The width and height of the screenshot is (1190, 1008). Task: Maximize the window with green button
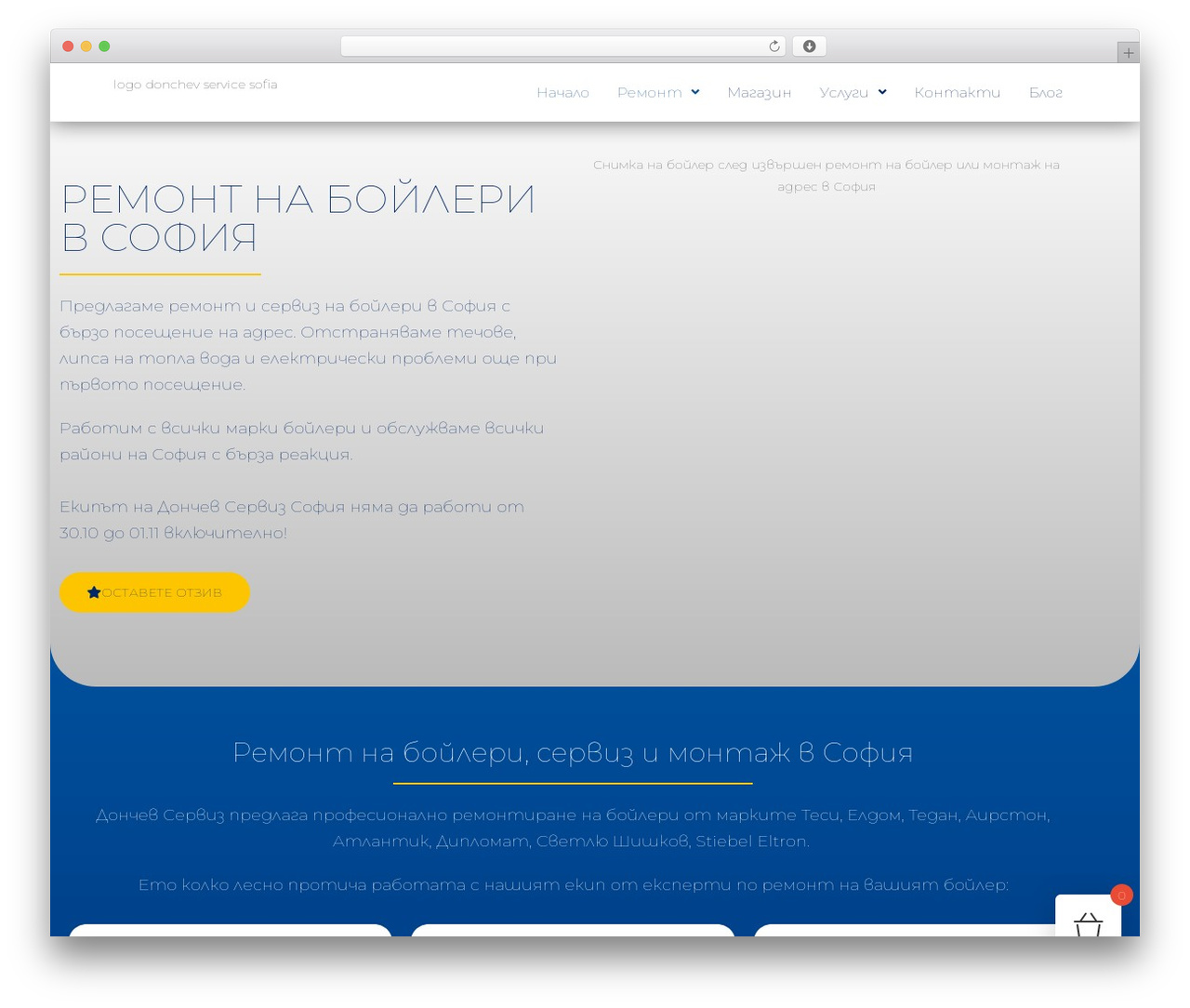click(104, 46)
